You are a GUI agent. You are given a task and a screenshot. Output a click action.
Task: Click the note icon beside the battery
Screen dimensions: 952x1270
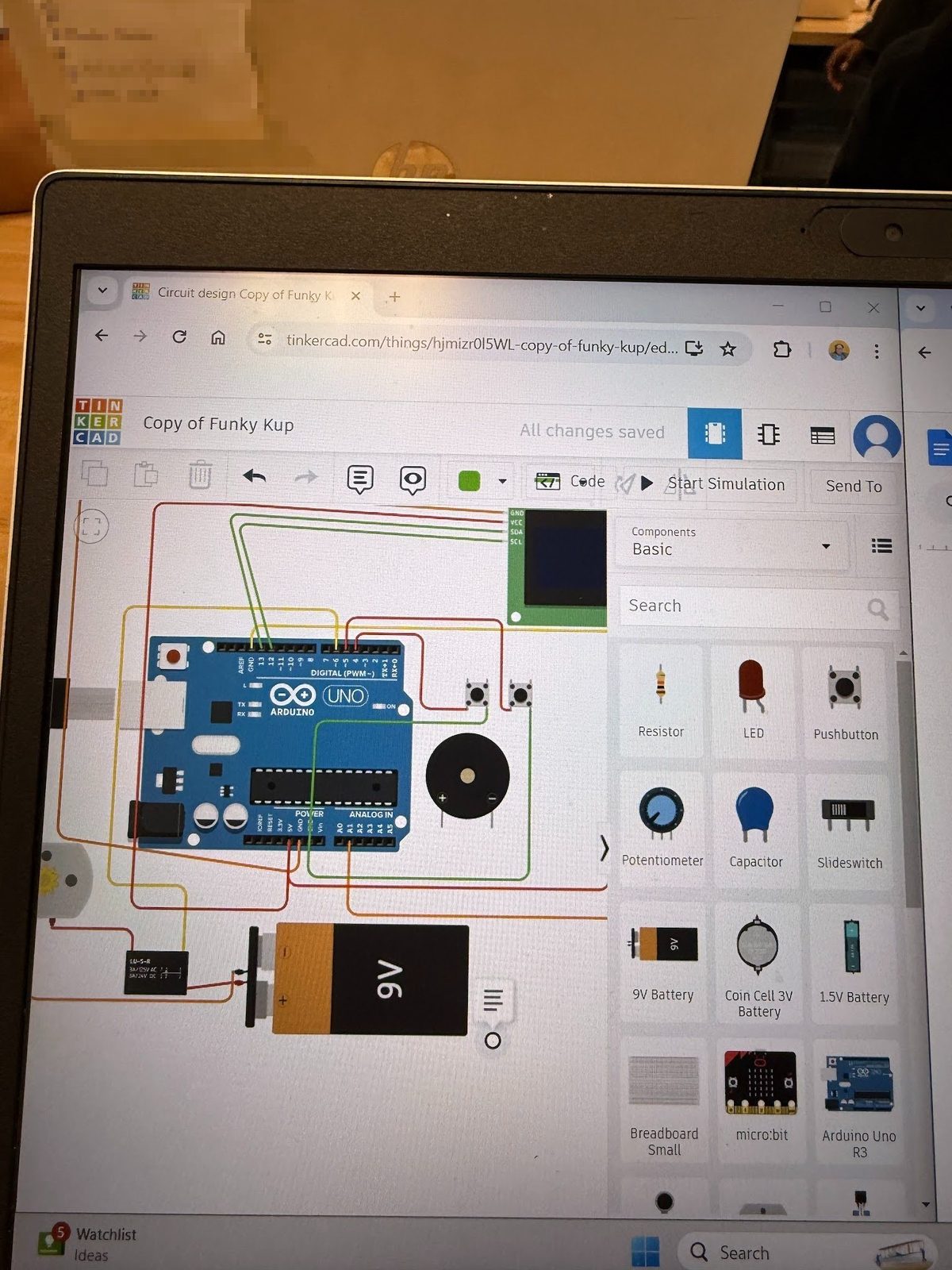[493, 1000]
